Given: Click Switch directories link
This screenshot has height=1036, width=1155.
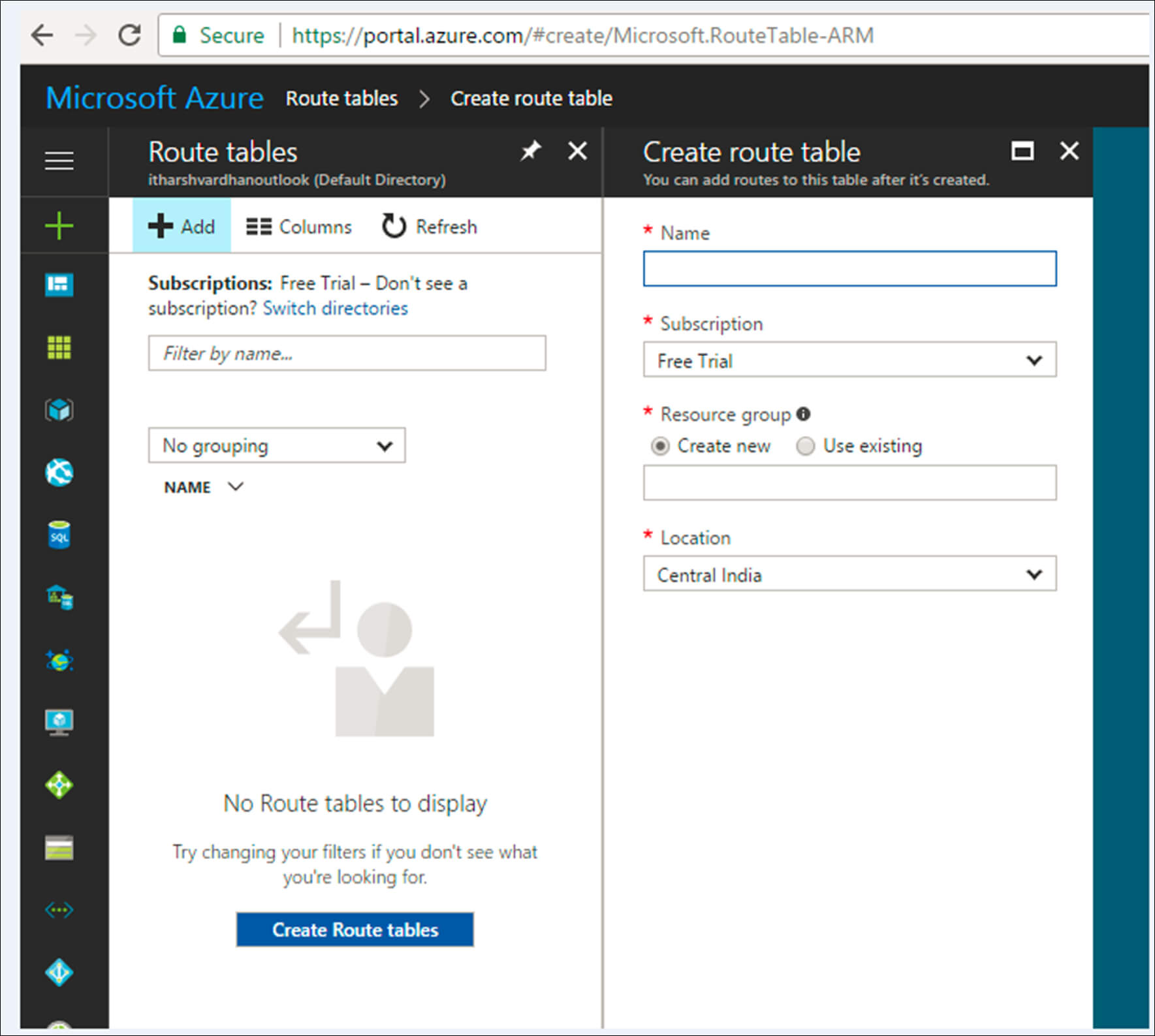Looking at the screenshot, I should pyautogui.click(x=336, y=308).
